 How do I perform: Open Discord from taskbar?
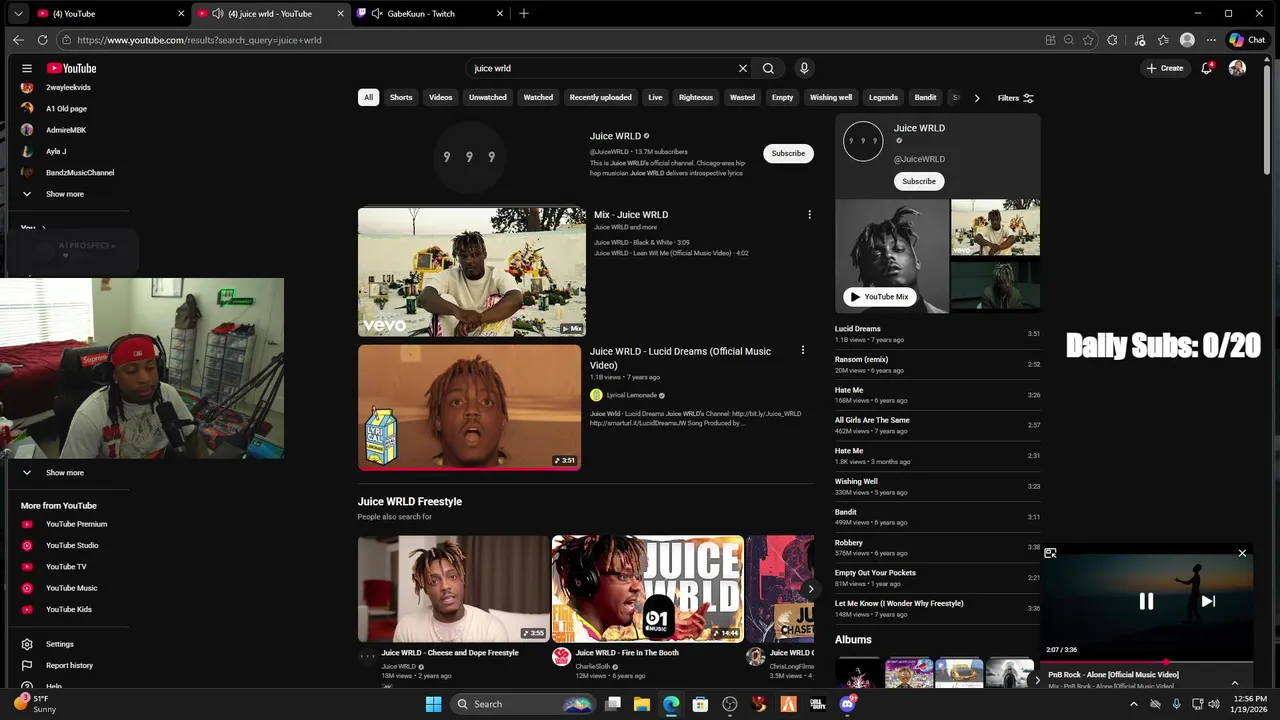847,704
